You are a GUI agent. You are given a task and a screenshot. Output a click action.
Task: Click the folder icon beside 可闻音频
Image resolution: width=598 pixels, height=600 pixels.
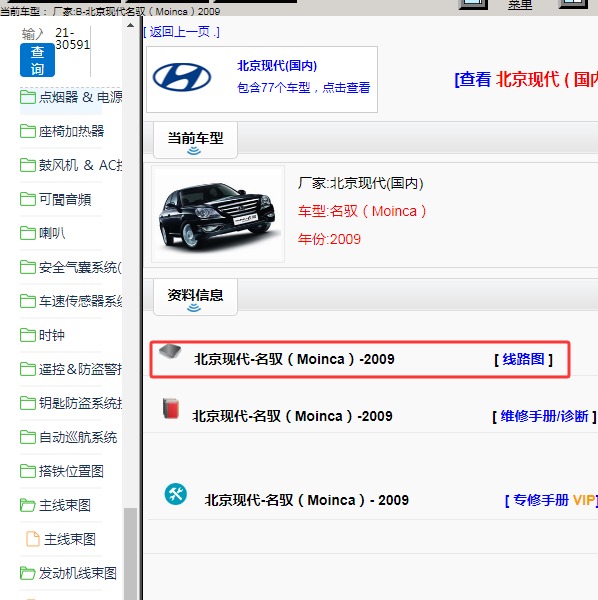pyautogui.click(x=28, y=199)
